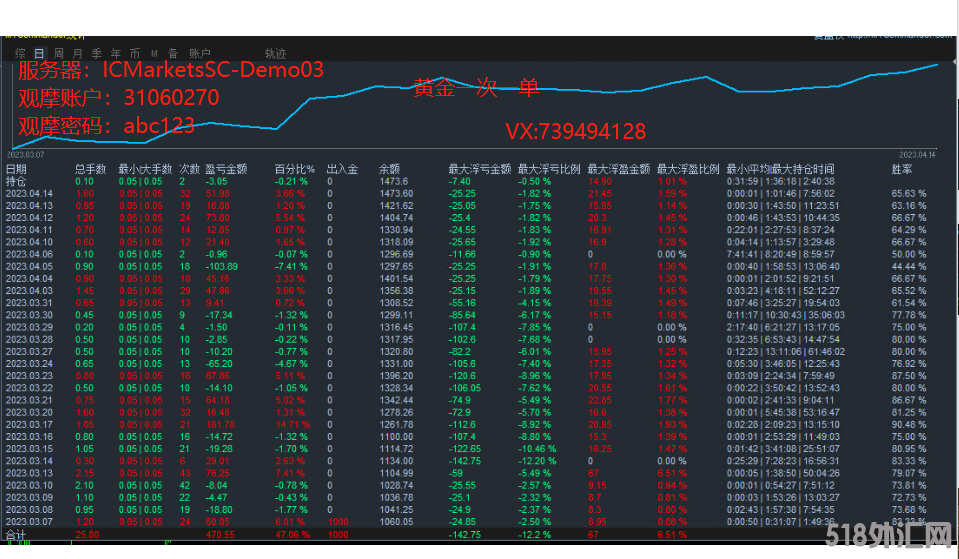Select the 2023.04.13 date row
The image size is (959, 559).
click(x=29, y=205)
